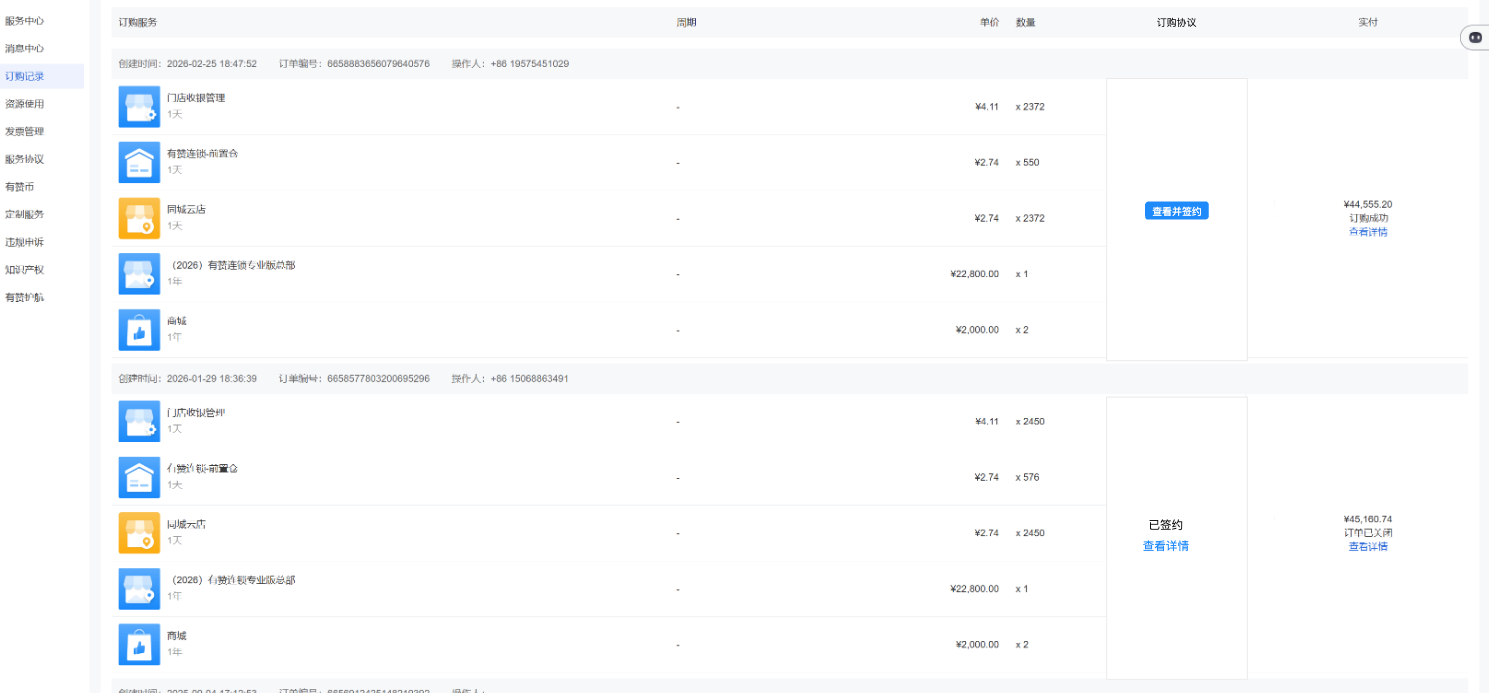The width and height of the screenshot is (1489, 693).
Task: Click the 门店收银管理 icon in the 2026-02-25 order
Action: coord(139,106)
